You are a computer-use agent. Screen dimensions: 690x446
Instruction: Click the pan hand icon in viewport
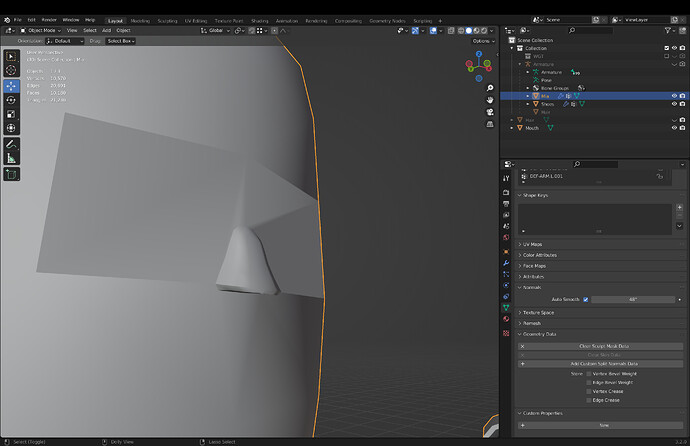point(490,100)
